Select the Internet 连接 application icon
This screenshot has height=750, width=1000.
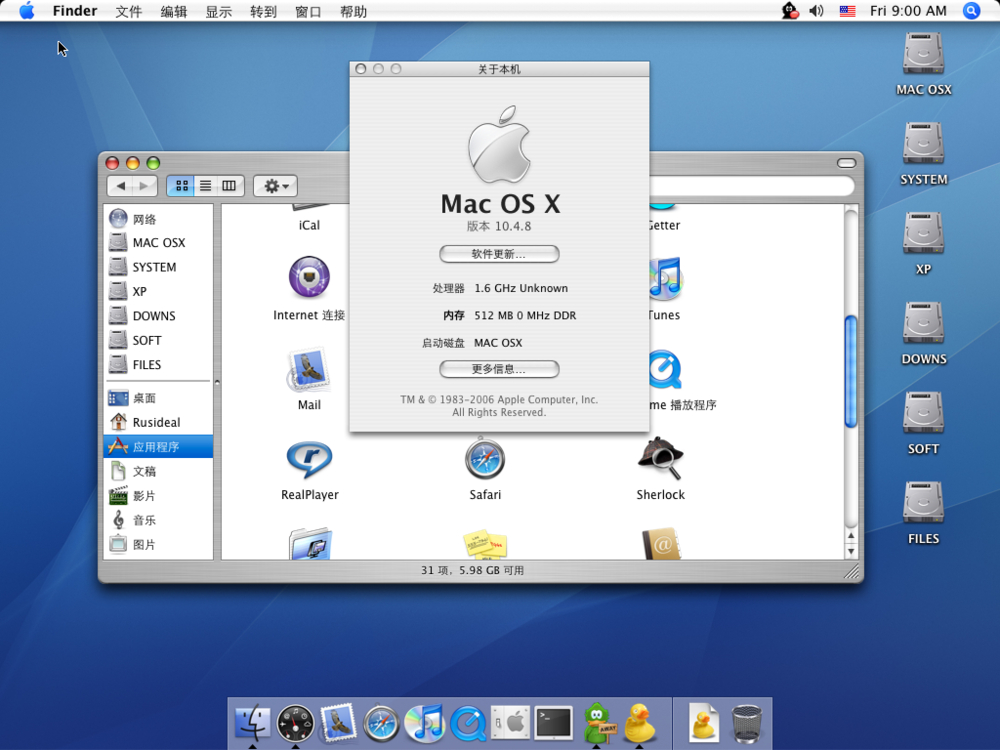point(309,289)
